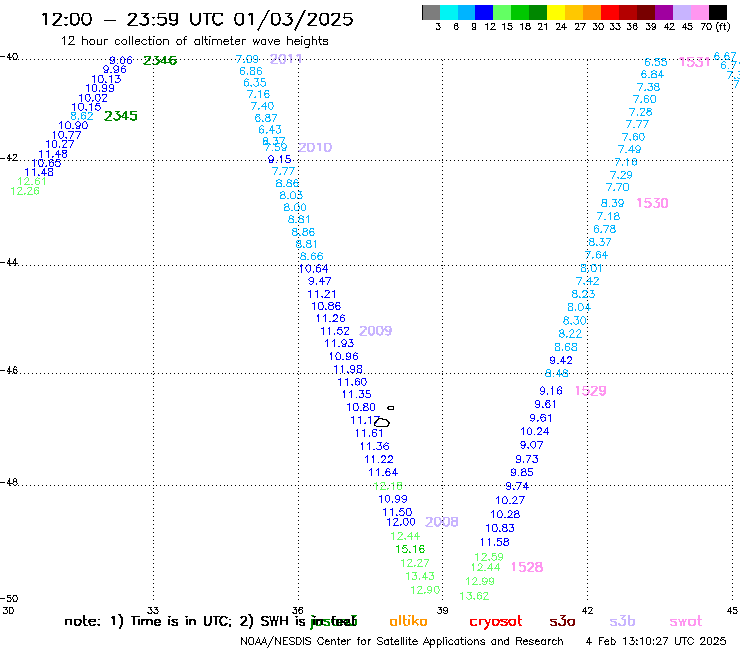The width and height of the screenshot is (740, 650).
Task: Click the cryosat satellite legend label
Action: [496, 621]
